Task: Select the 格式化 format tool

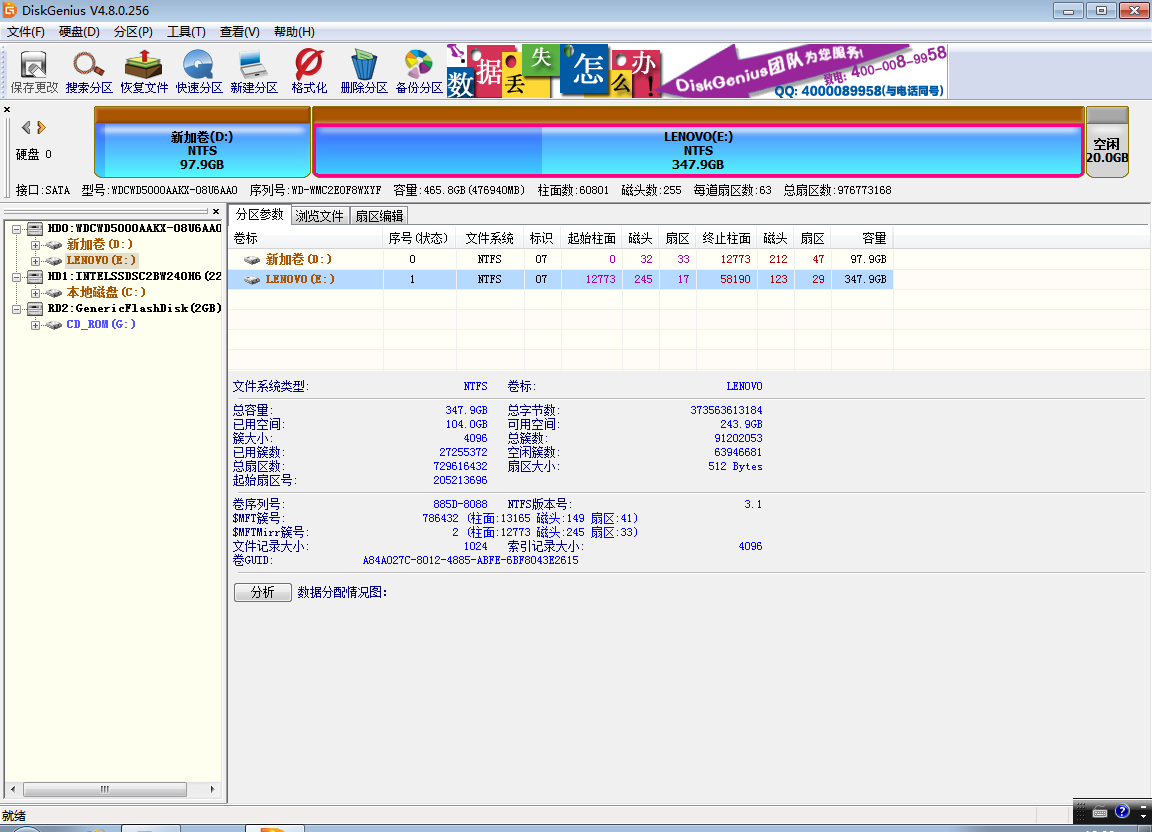Action: tap(309, 72)
